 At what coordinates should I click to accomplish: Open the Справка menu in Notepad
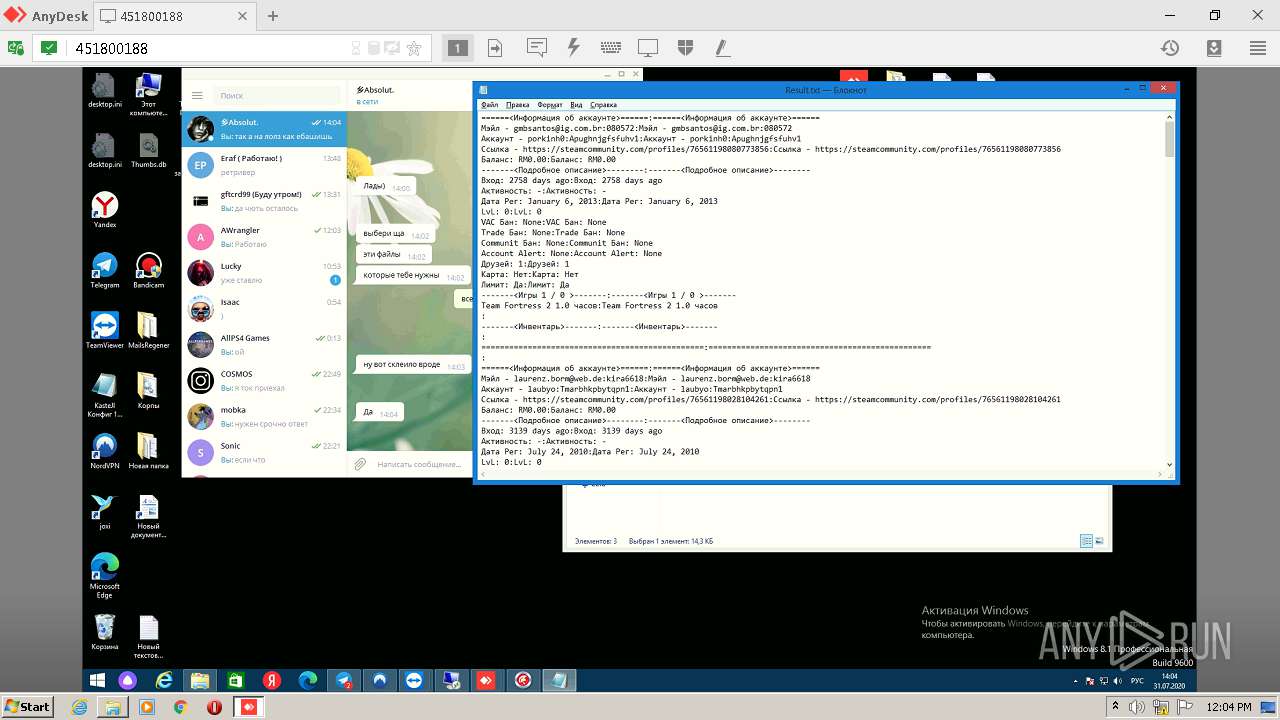point(603,105)
